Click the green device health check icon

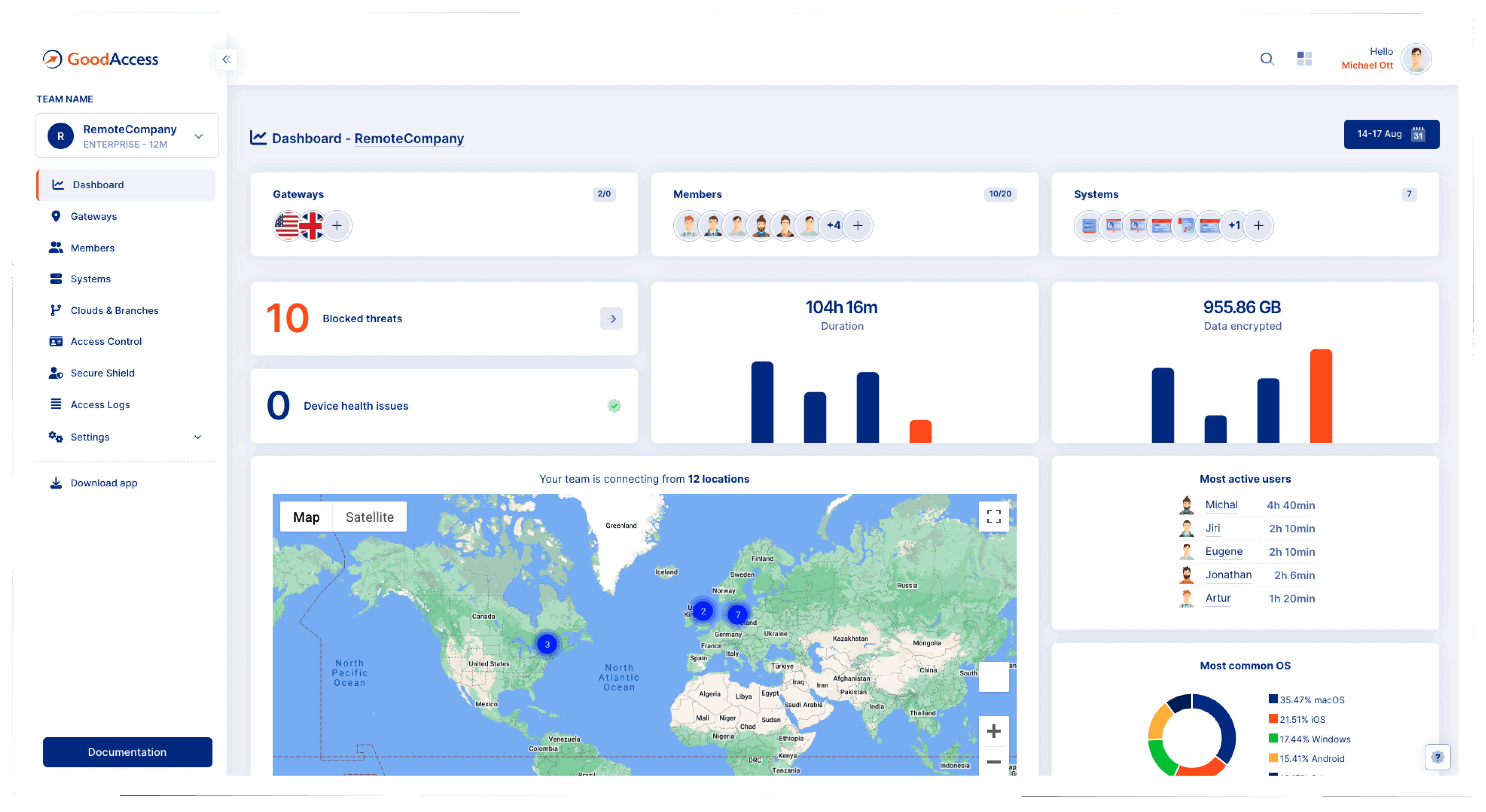click(x=614, y=406)
